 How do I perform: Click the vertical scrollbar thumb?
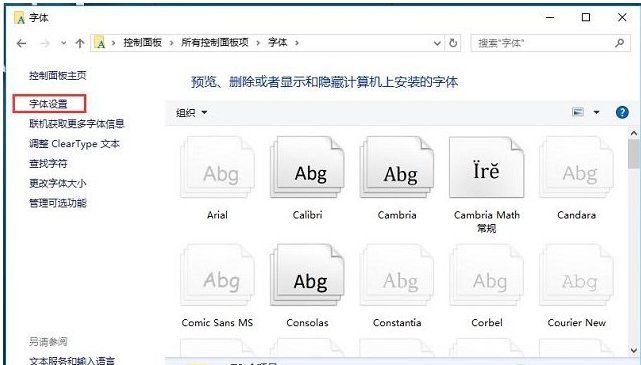pos(634,154)
